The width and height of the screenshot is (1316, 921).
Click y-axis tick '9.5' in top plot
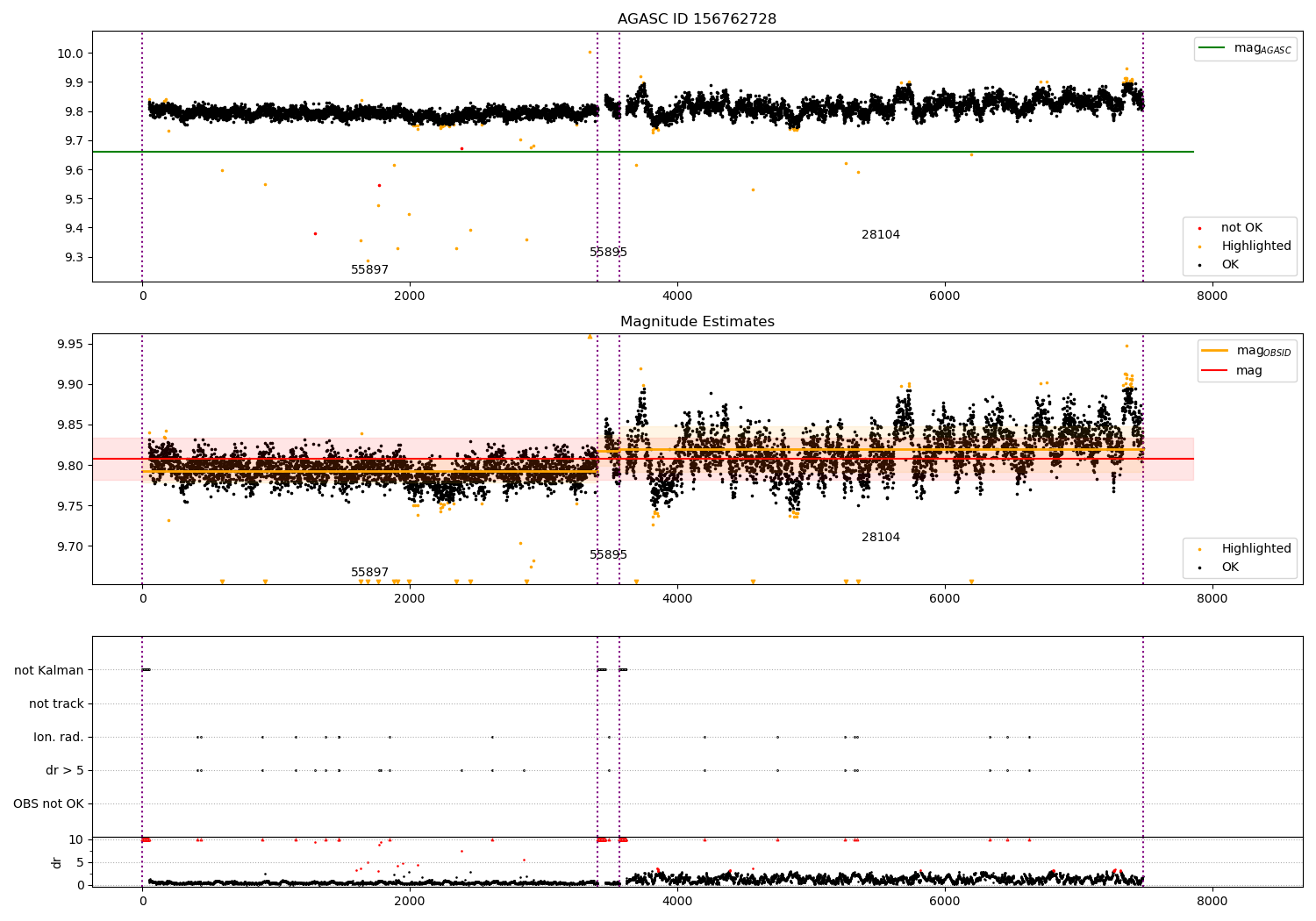pyautogui.click(x=74, y=199)
